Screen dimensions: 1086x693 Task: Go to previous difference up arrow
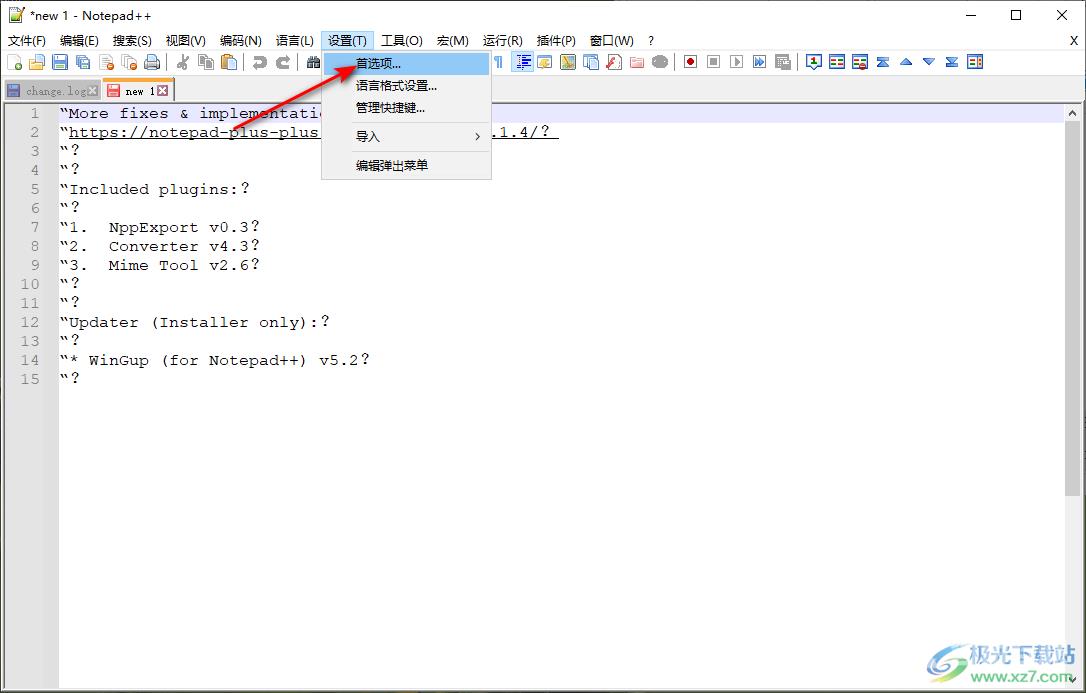pos(906,62)
